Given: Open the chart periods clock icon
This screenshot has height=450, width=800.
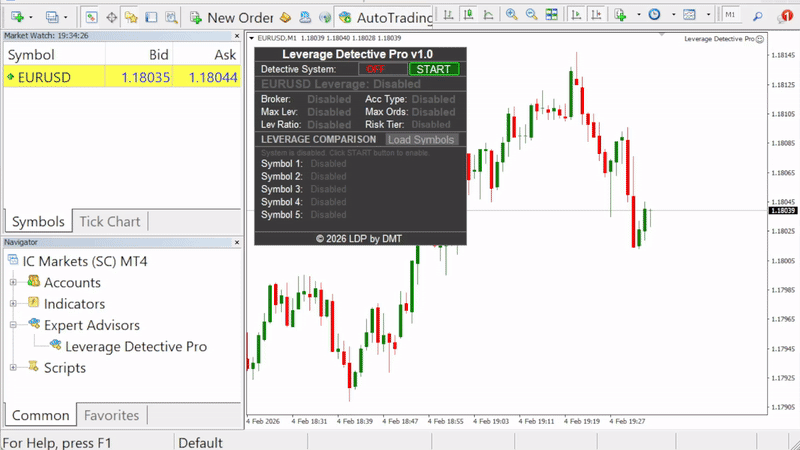Looking at the screenshot, I should (x=655, y=15).
